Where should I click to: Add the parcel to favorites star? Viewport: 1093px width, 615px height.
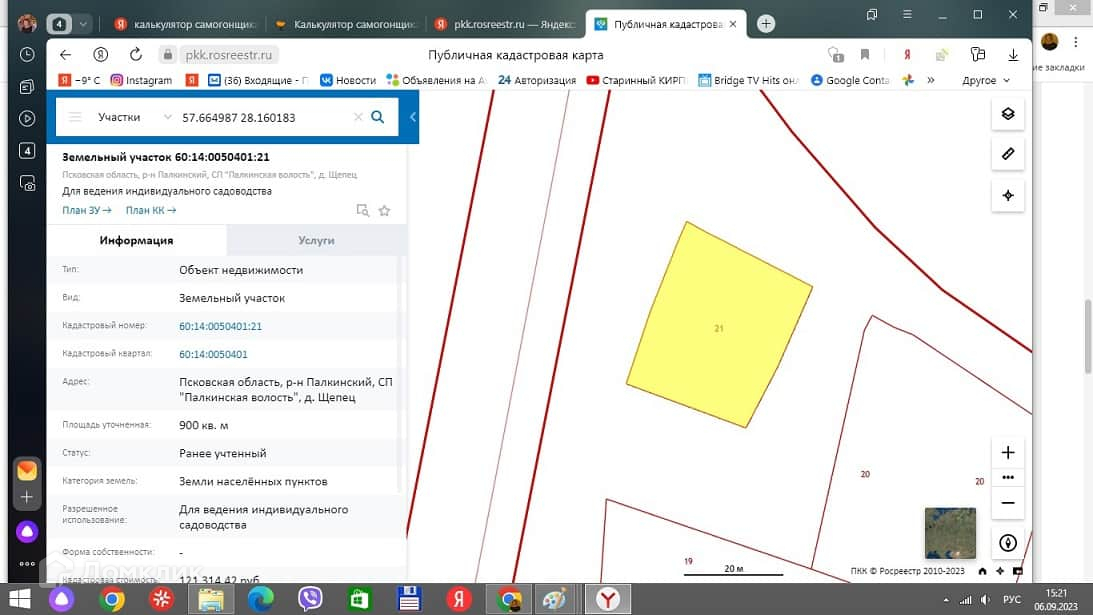(x=384, y=210)
